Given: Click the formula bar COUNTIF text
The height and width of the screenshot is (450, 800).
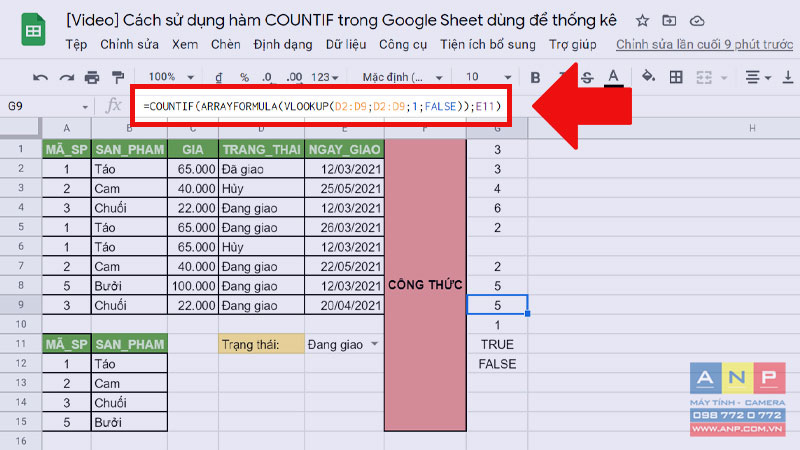Looking at the screenshot, I should pyautogui.click(x=322, y=107).
